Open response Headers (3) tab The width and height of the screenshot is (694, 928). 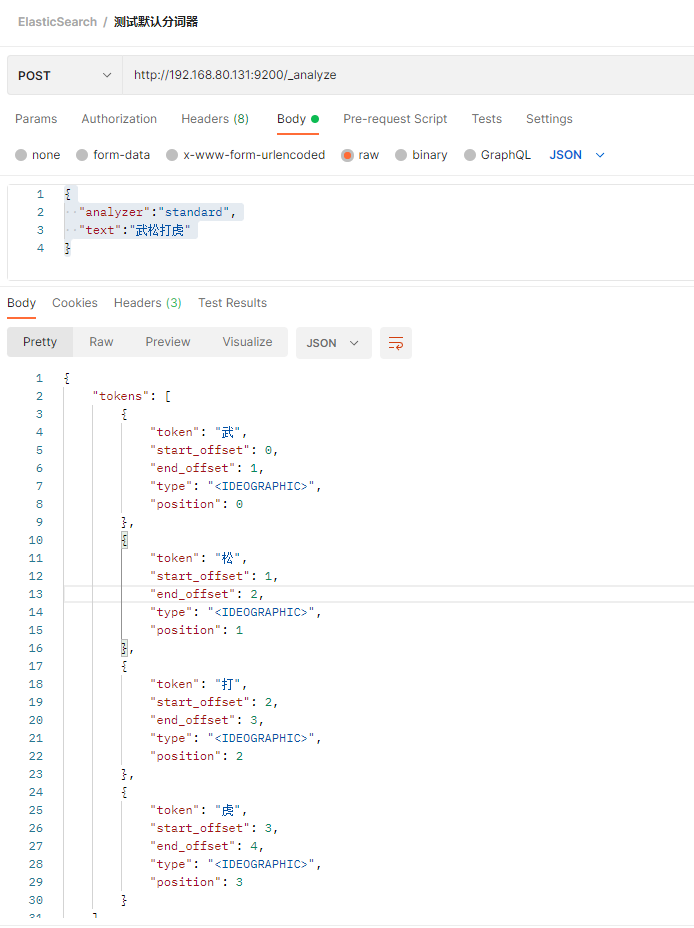pos(147,303)
